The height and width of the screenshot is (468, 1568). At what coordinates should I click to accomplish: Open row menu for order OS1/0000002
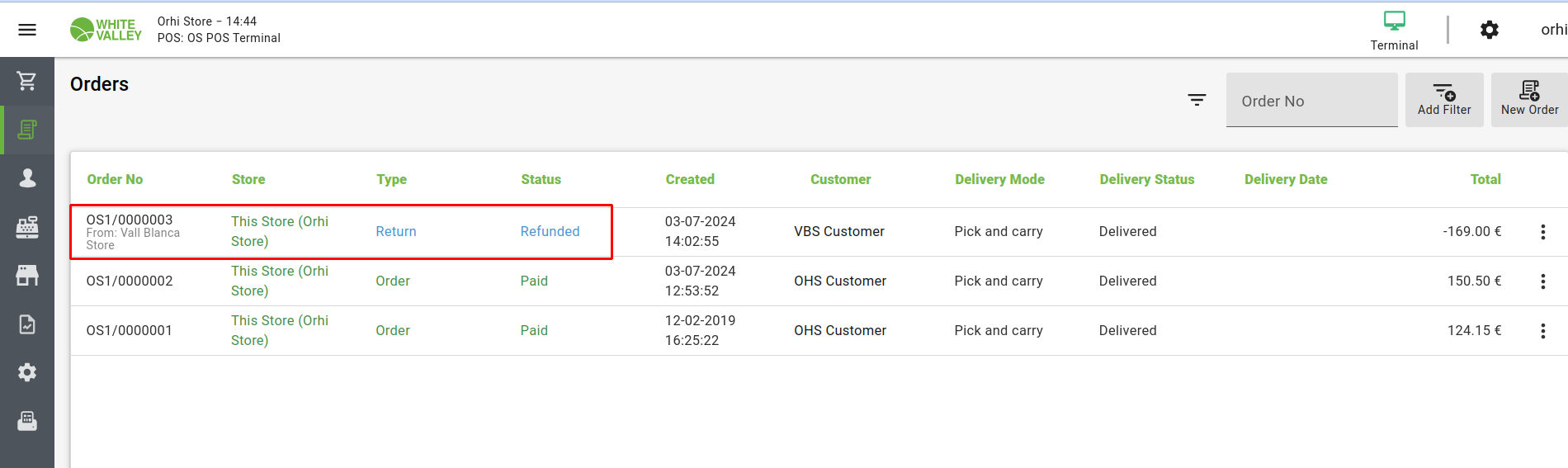[1542, 281]
